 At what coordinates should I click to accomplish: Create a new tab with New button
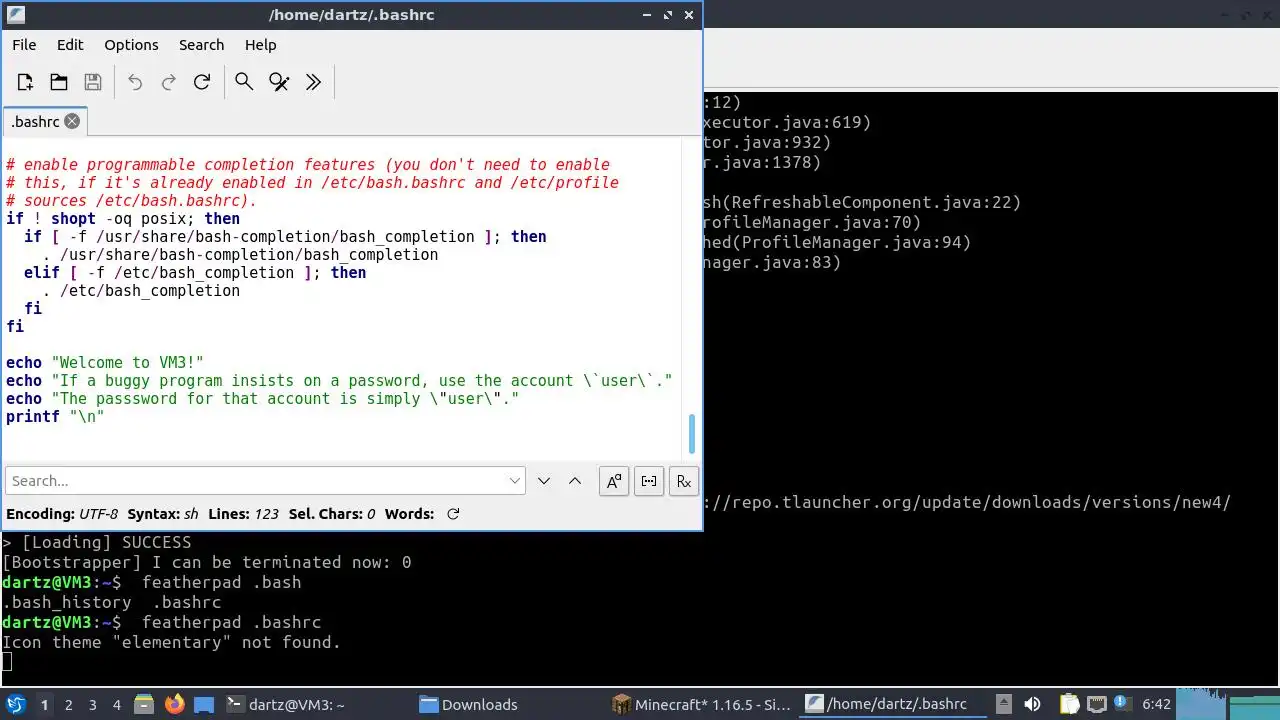[x=25, y=82]
